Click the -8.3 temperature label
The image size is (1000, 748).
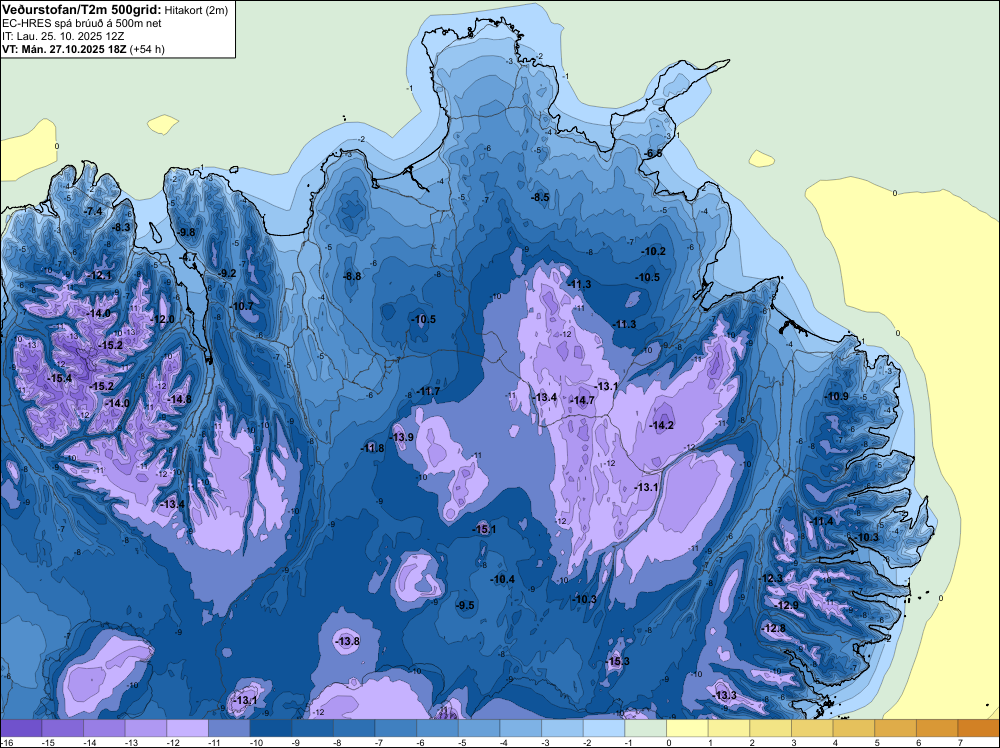point(121,227)
